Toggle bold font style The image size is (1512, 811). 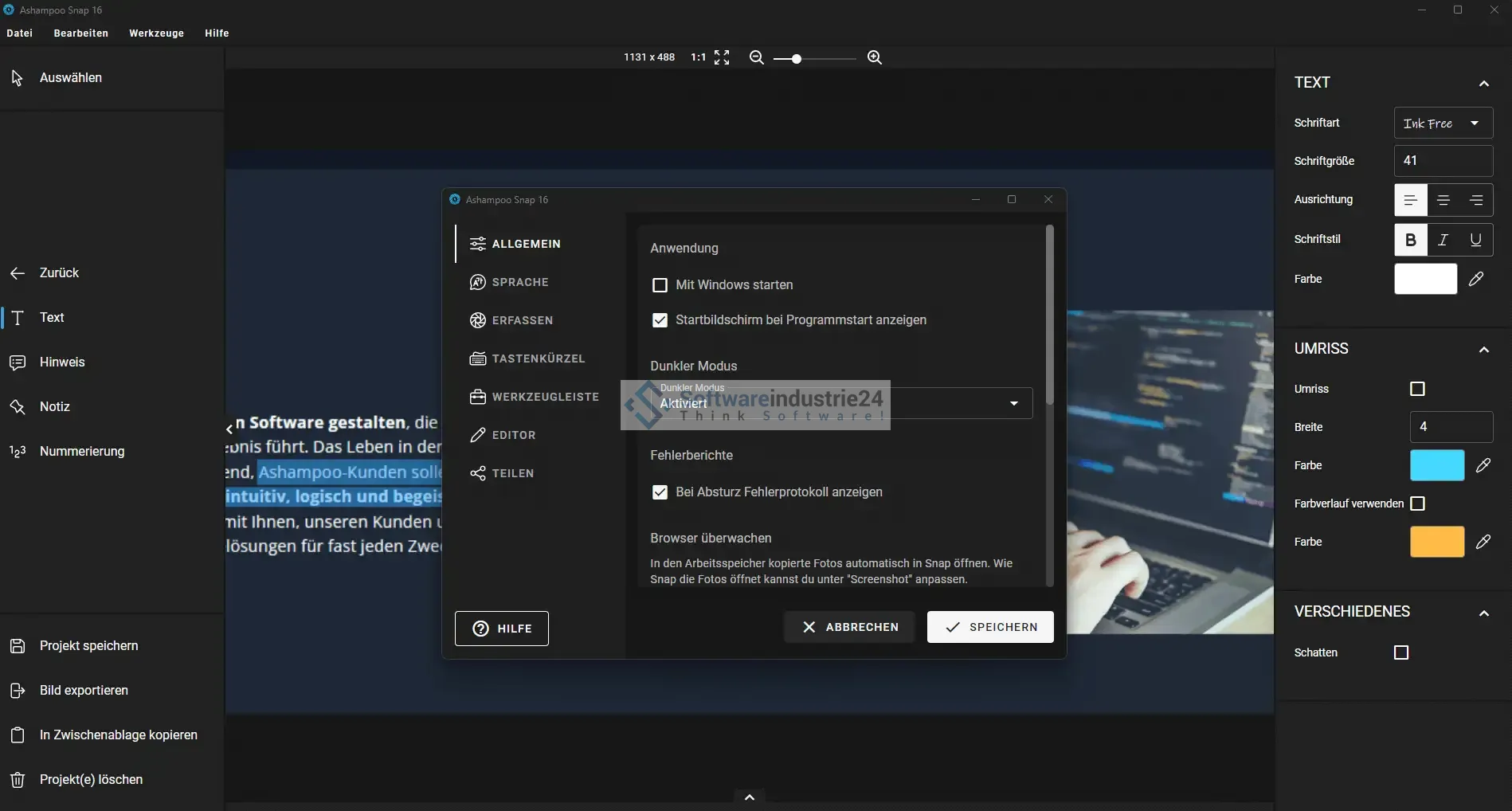click(x=1410, y=240)
